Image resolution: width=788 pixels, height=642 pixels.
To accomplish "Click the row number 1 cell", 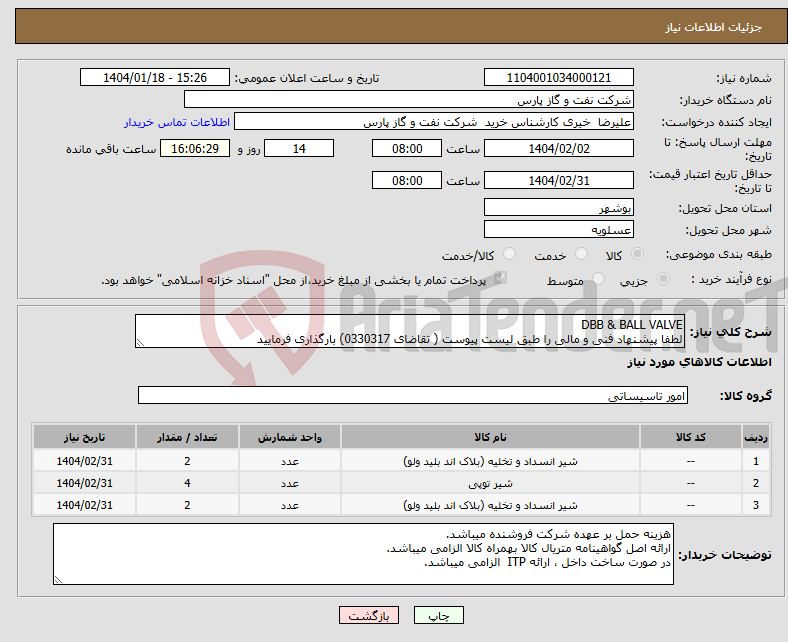I will (x=755, y=461).
